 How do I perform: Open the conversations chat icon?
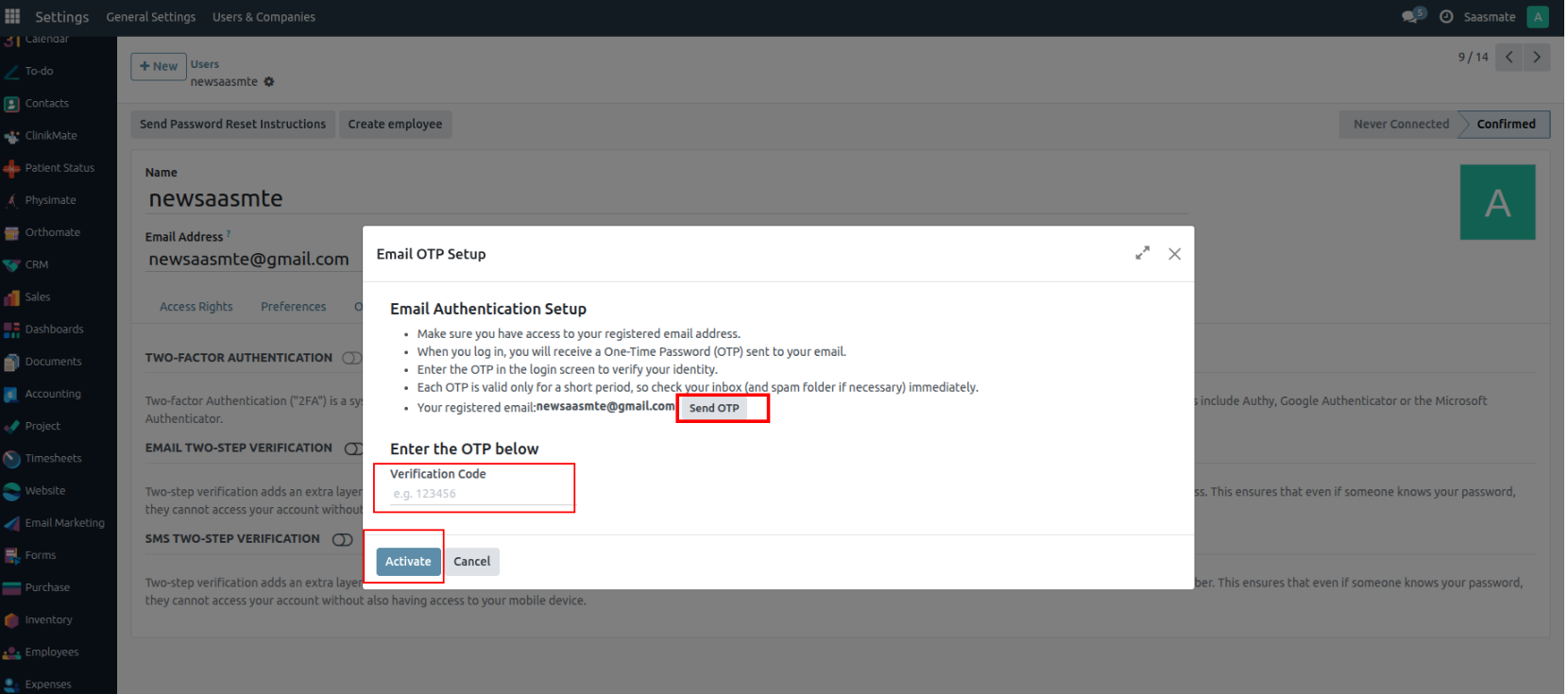coord(1411,16)
